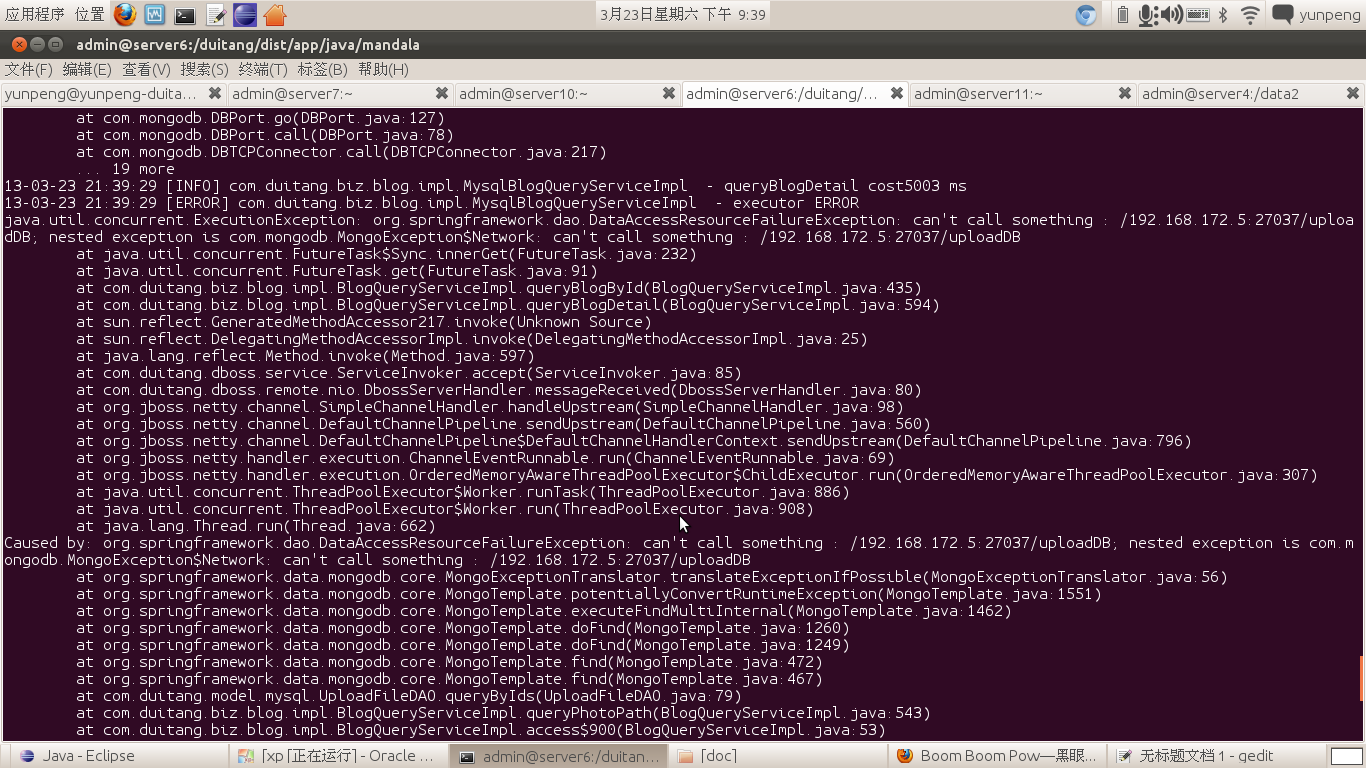The height and width of the screenshot is (768, 1366).
Task: Open the 文件(F) menu
Action: (x=29, y=69)
